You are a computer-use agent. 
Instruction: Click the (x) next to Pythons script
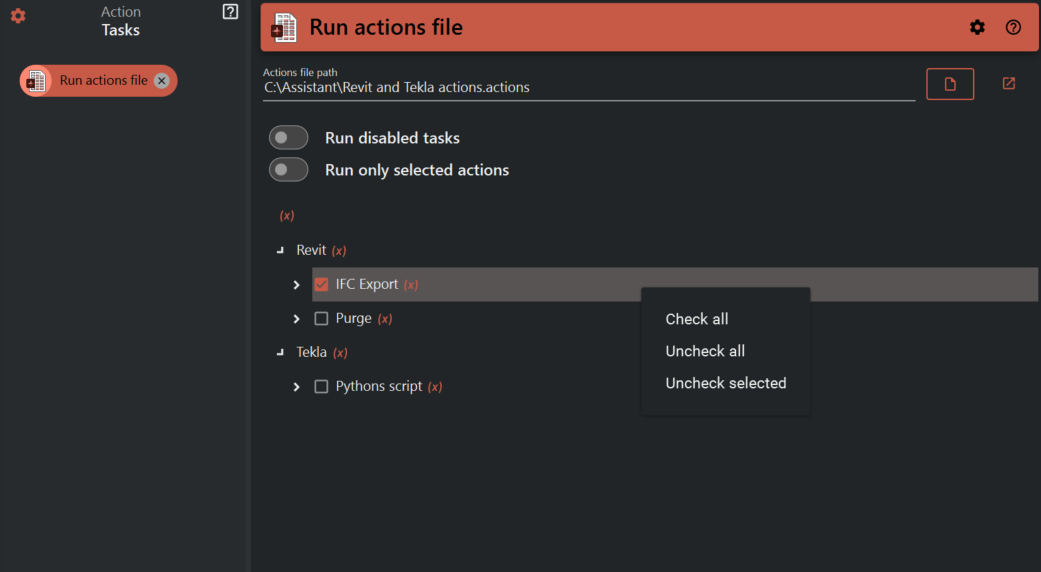[435, 387]
